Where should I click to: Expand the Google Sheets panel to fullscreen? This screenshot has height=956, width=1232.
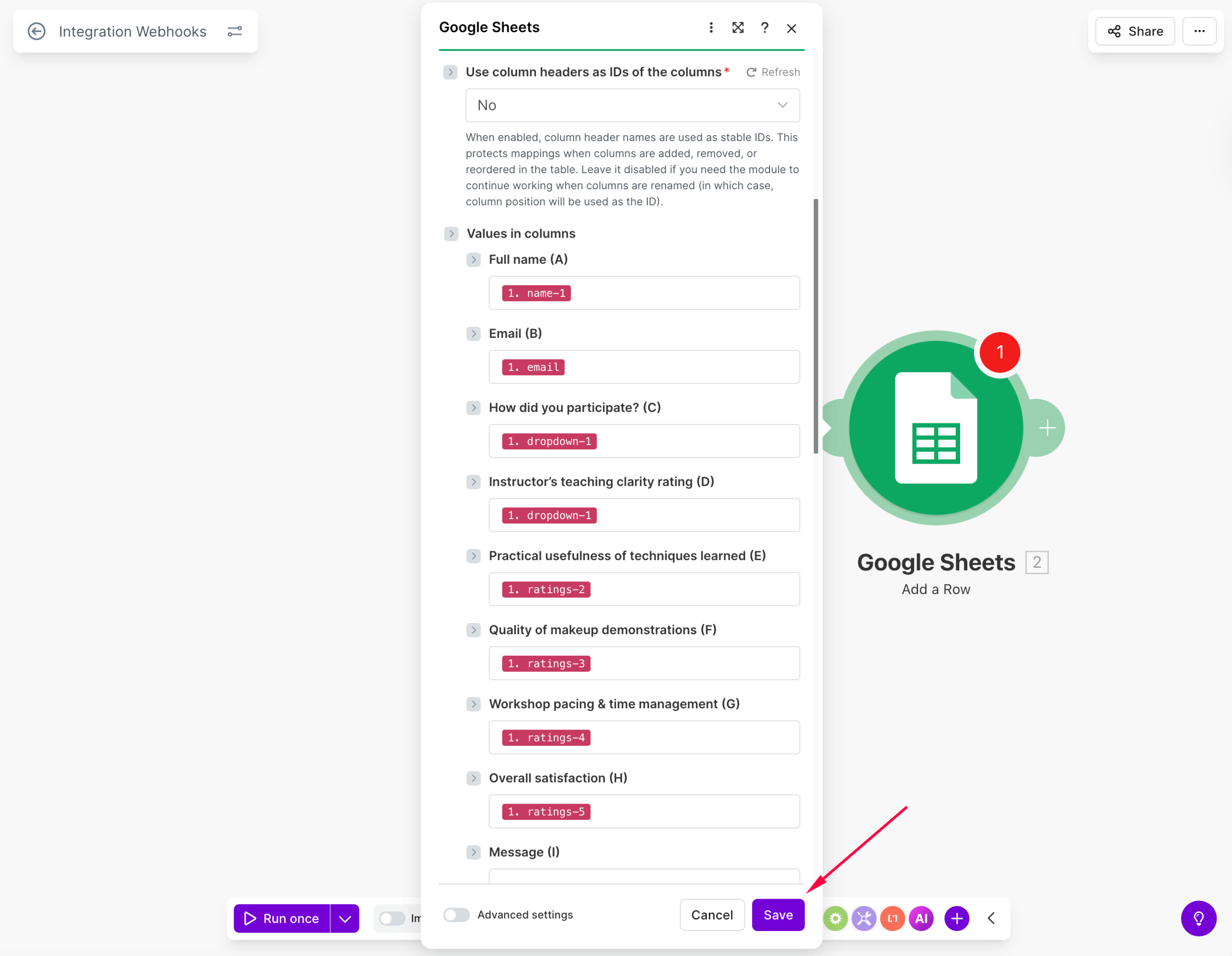[x=738, y=27]
